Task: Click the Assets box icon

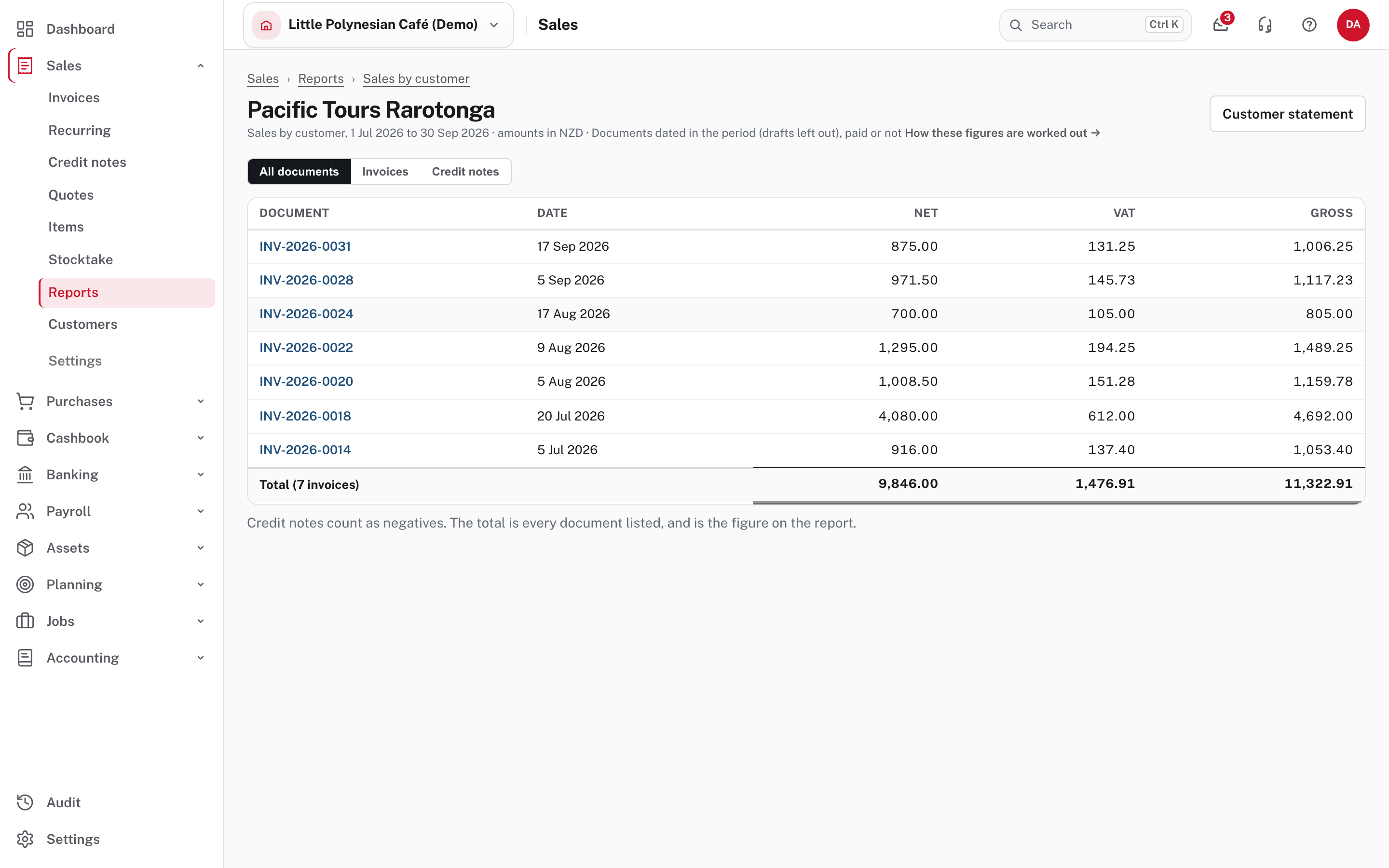Action: (25, 548)
